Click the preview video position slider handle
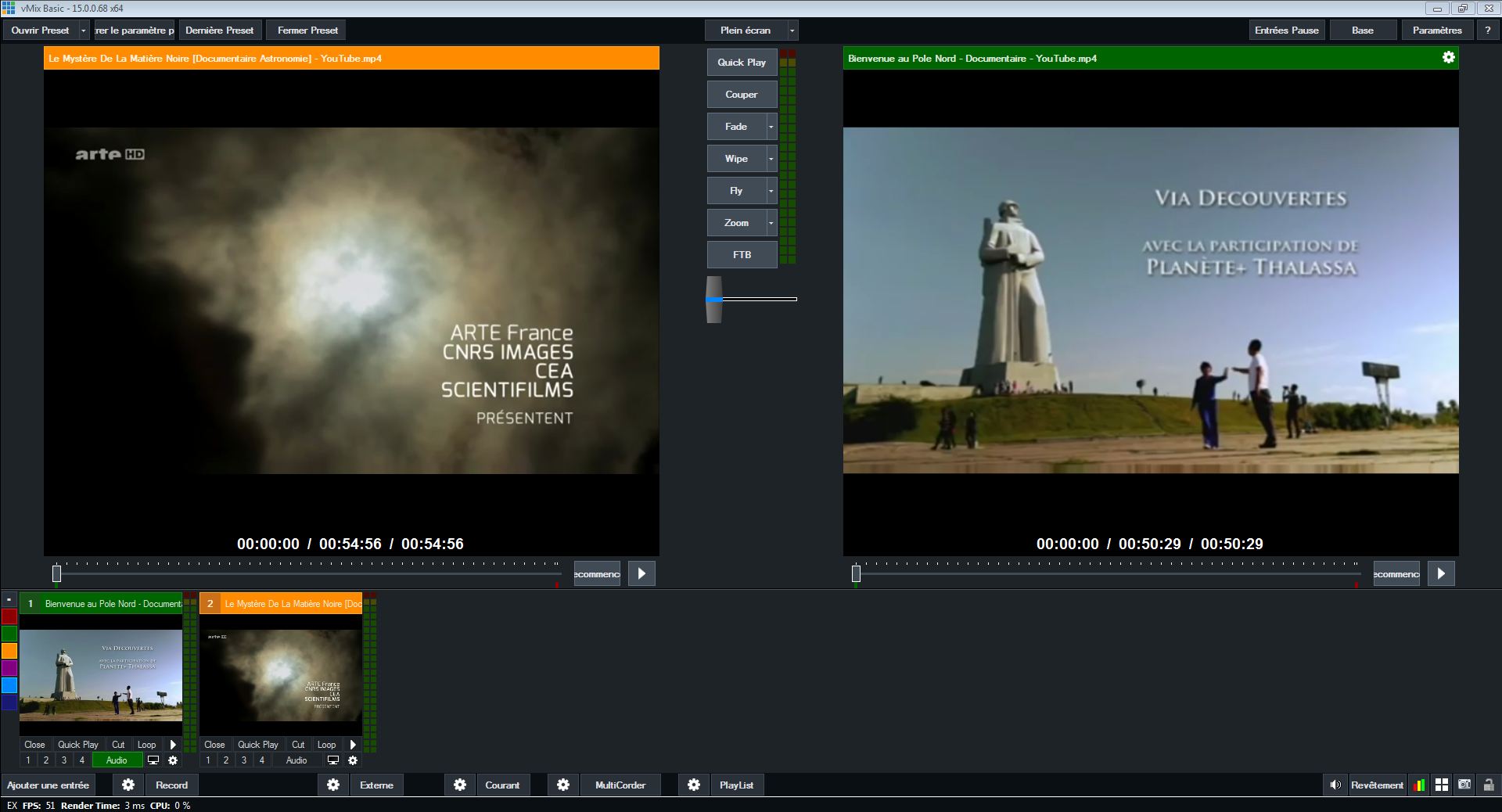The height and width of the screenshot is (812, 1502). pos(56,573)
